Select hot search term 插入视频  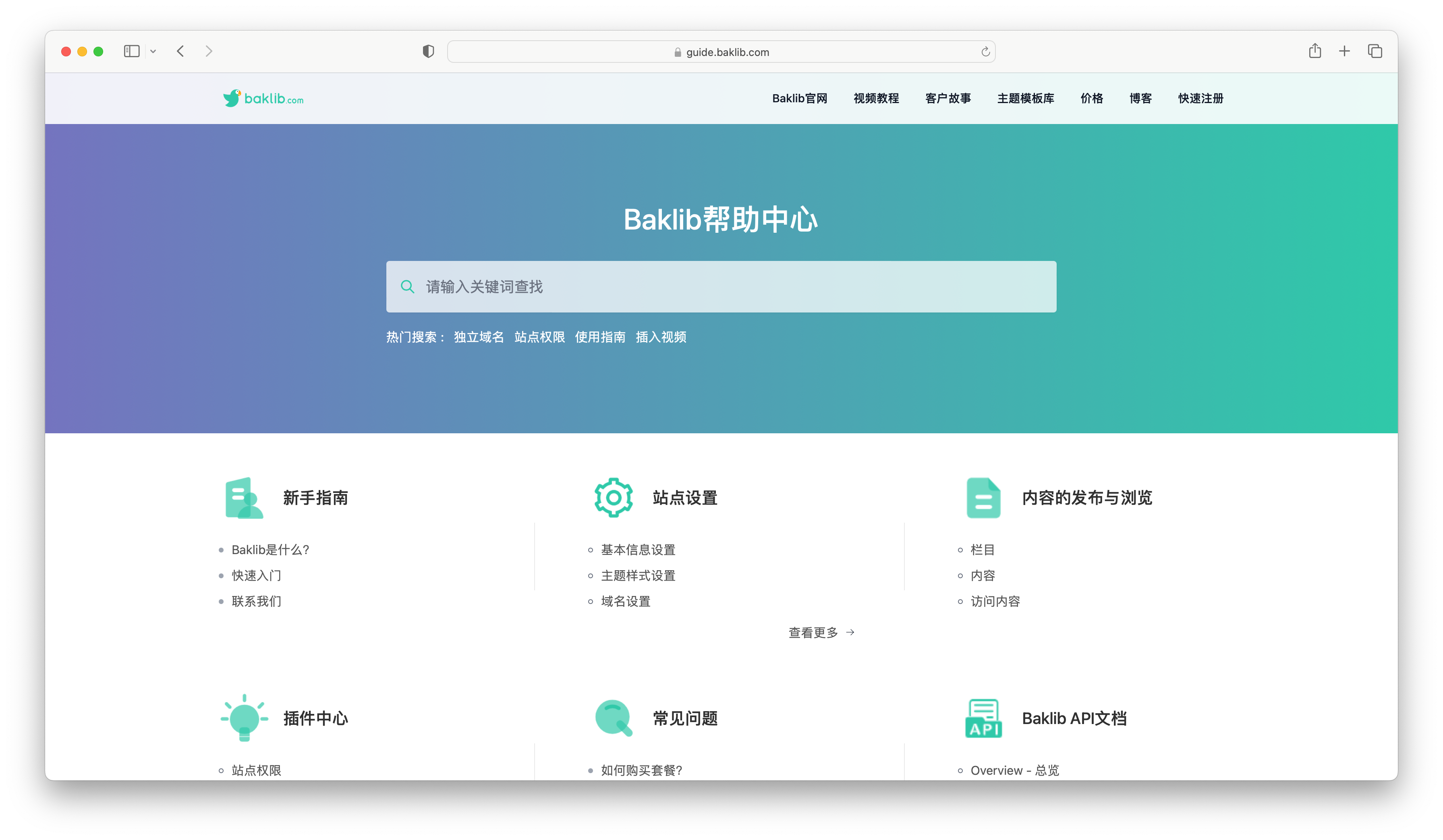(661, 337)
